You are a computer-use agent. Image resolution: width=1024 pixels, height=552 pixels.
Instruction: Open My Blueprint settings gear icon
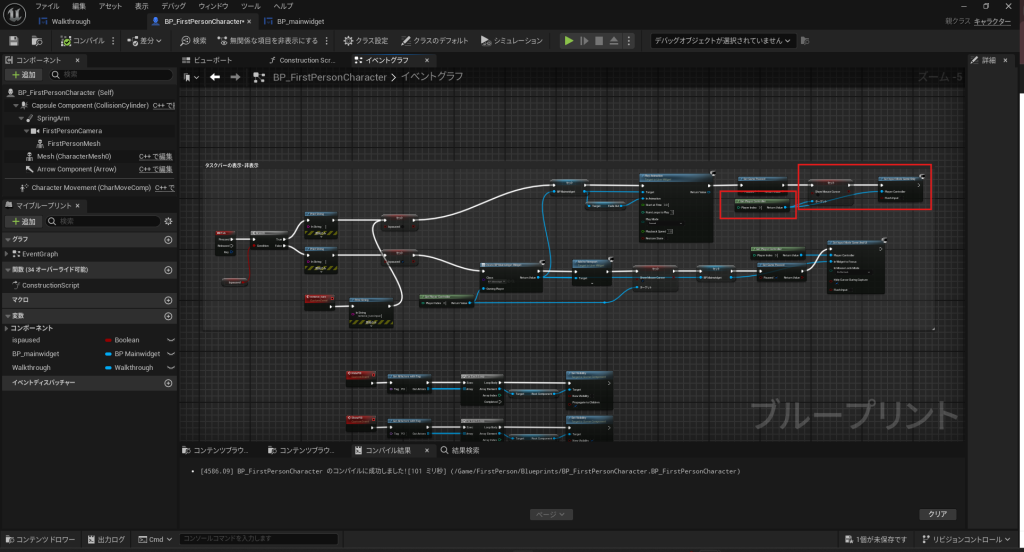pyautogui.click(x=168, y=221)
